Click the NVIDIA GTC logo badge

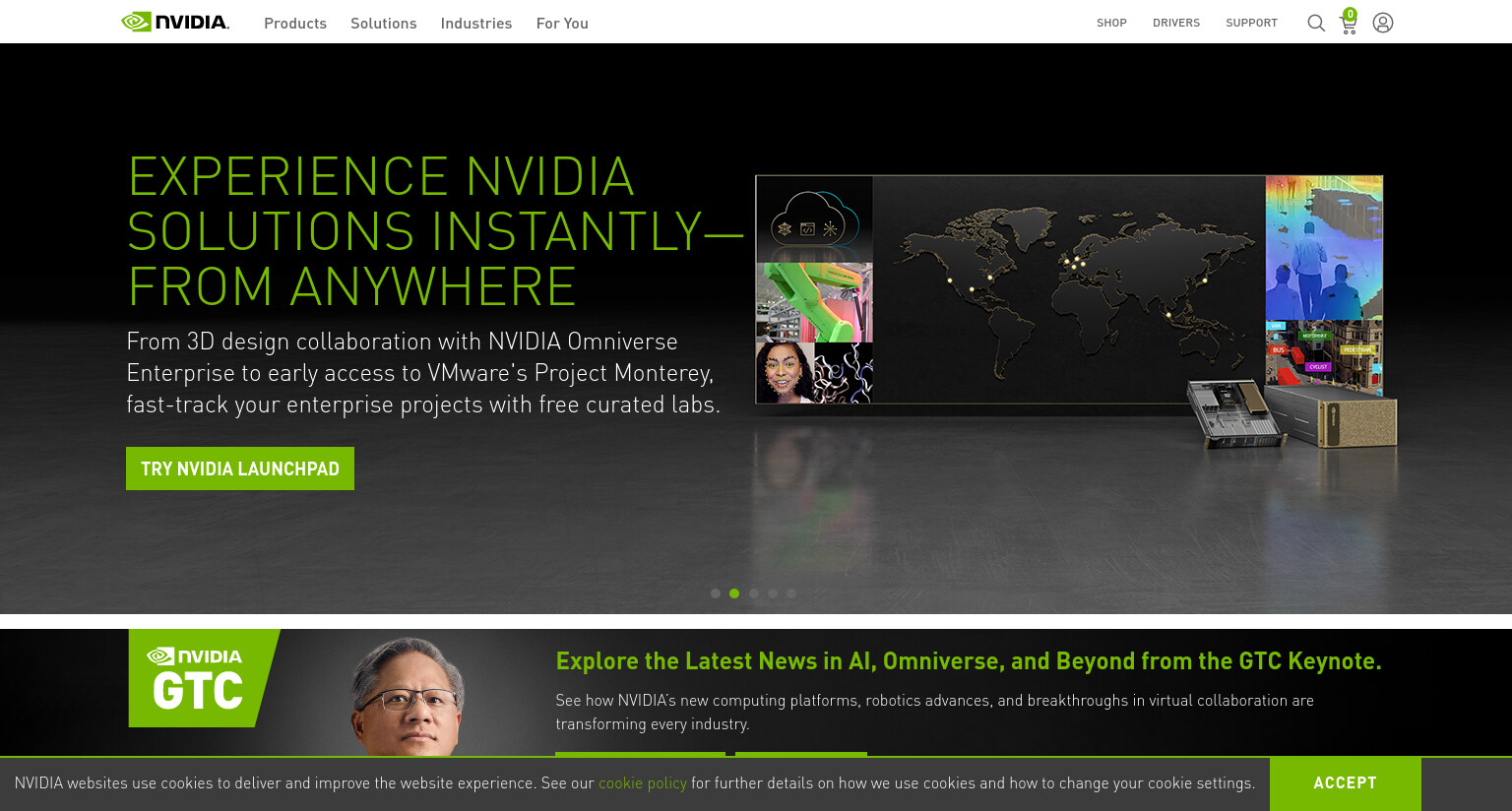pyautogui.click(x=204, y=678)
